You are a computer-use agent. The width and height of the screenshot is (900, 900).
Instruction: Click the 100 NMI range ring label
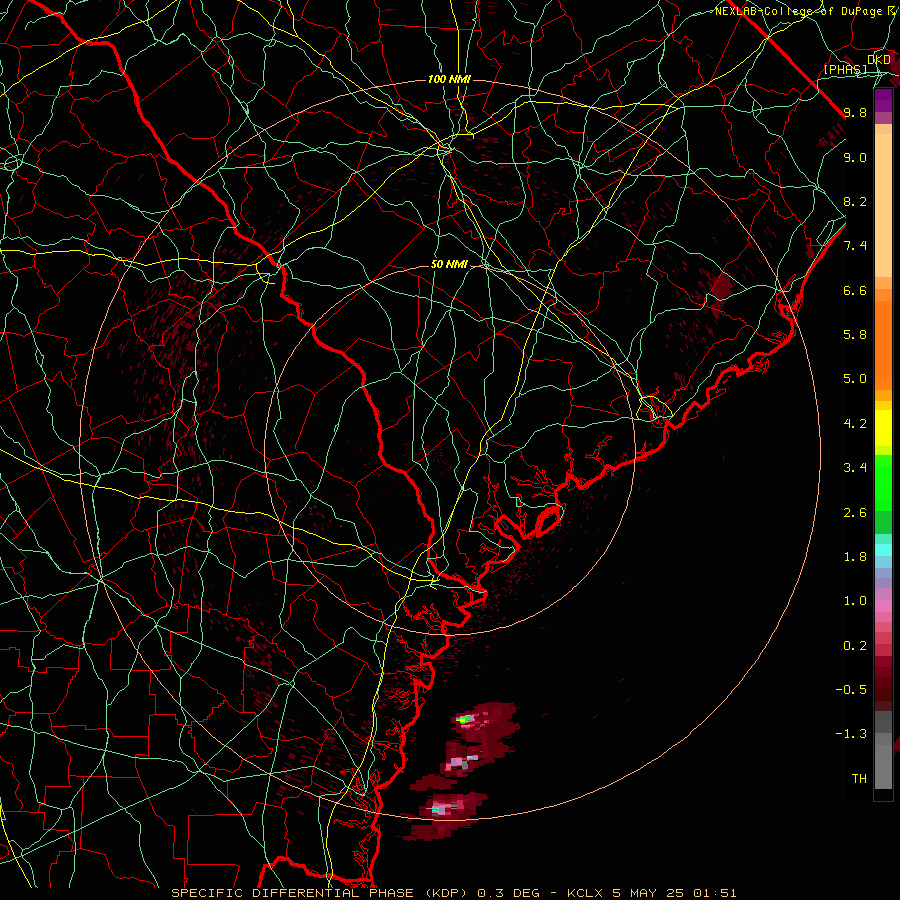coord(449,79)
